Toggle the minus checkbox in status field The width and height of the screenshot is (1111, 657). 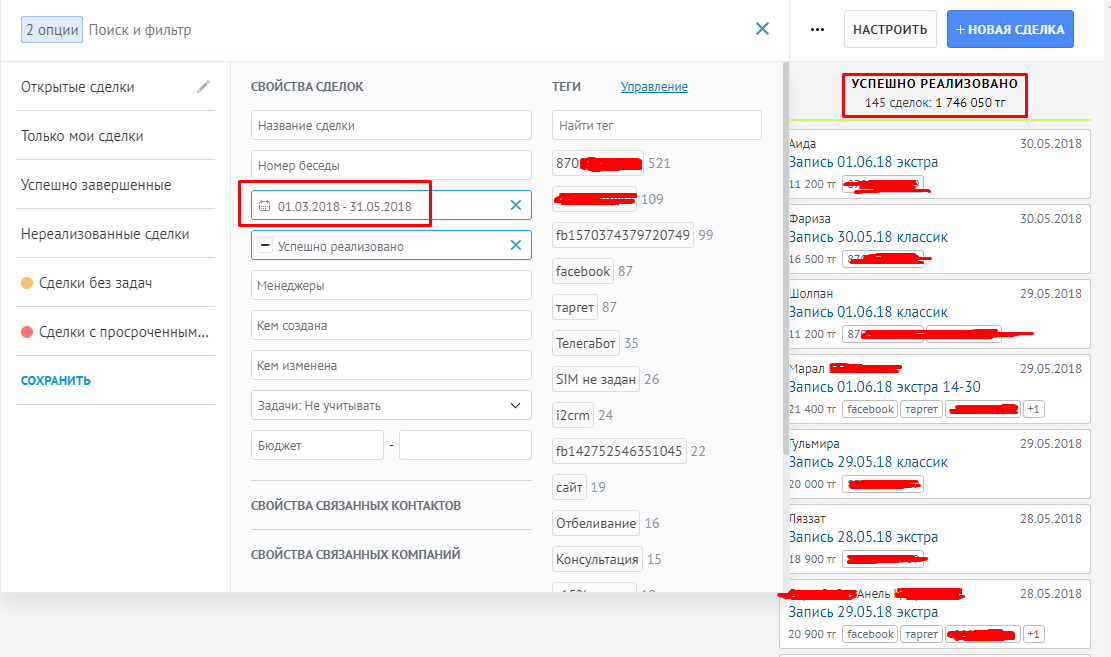pos(265,246)
